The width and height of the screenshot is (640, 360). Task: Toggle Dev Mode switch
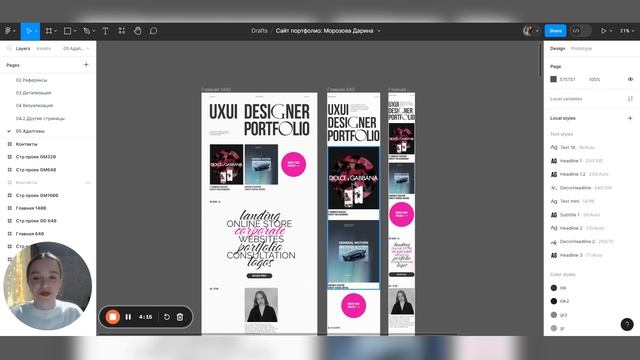point(581,31)
